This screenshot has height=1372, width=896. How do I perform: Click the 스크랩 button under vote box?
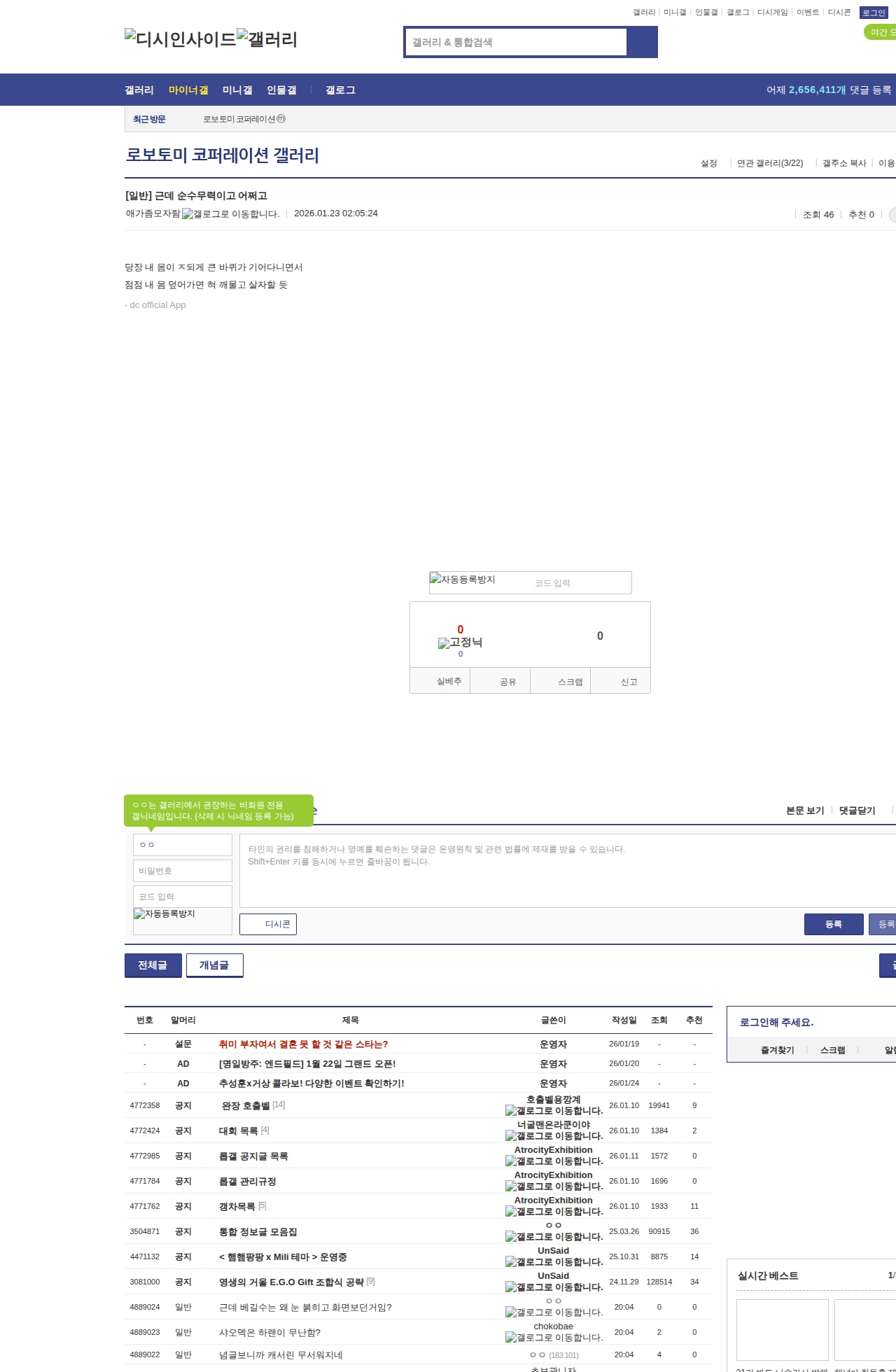[x=561, y=681]
